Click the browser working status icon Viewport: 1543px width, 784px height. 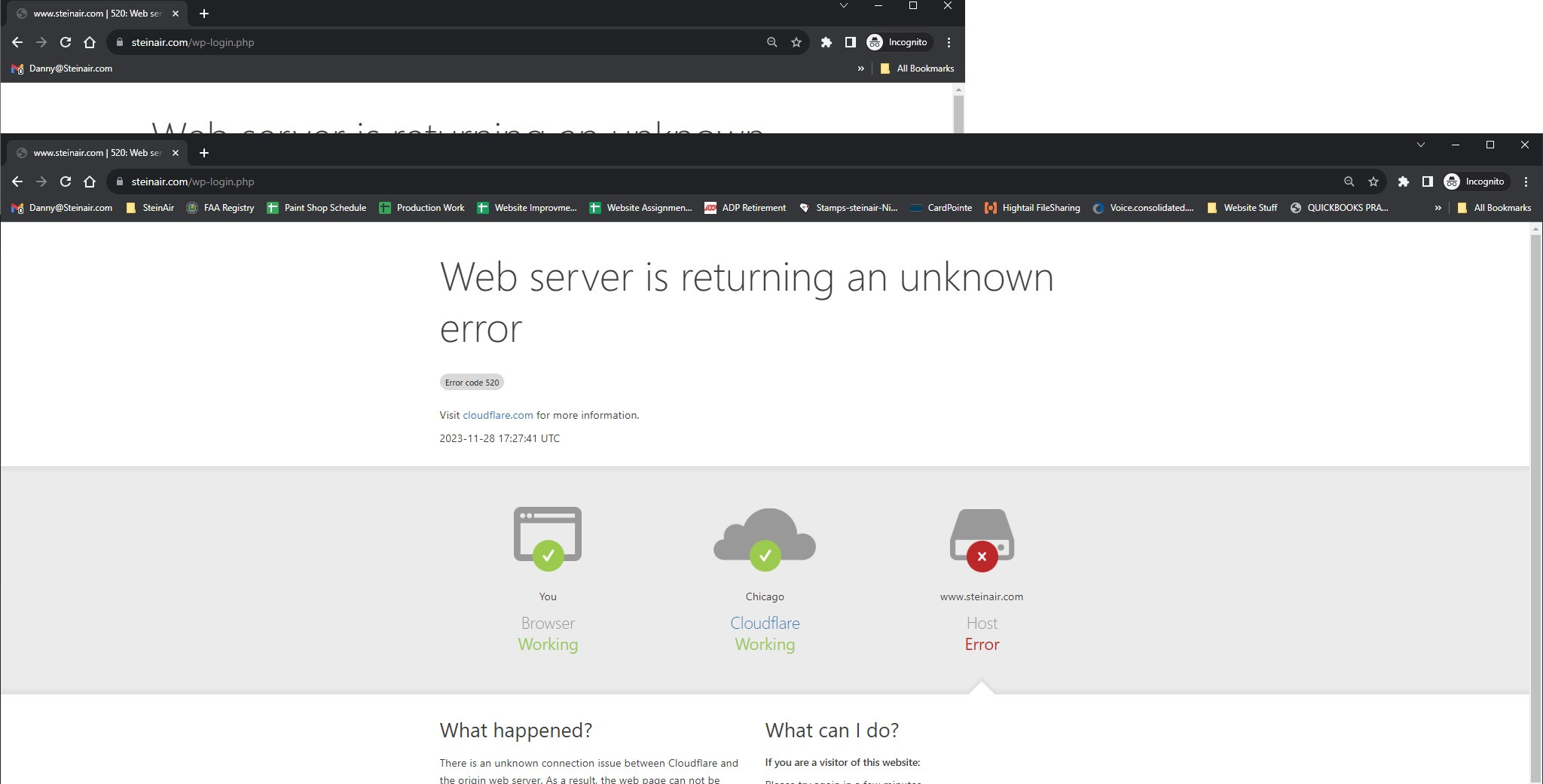[x=548, y=539]
